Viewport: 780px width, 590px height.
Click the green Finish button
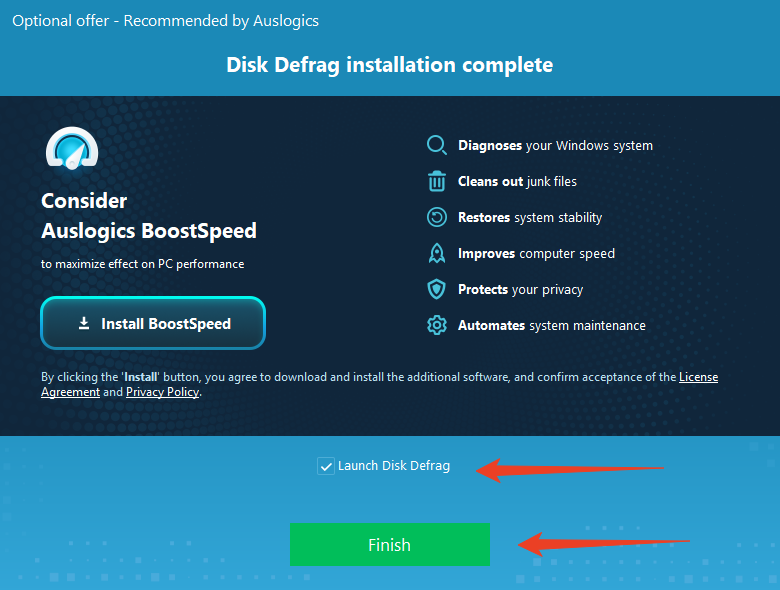pos(390,544)
